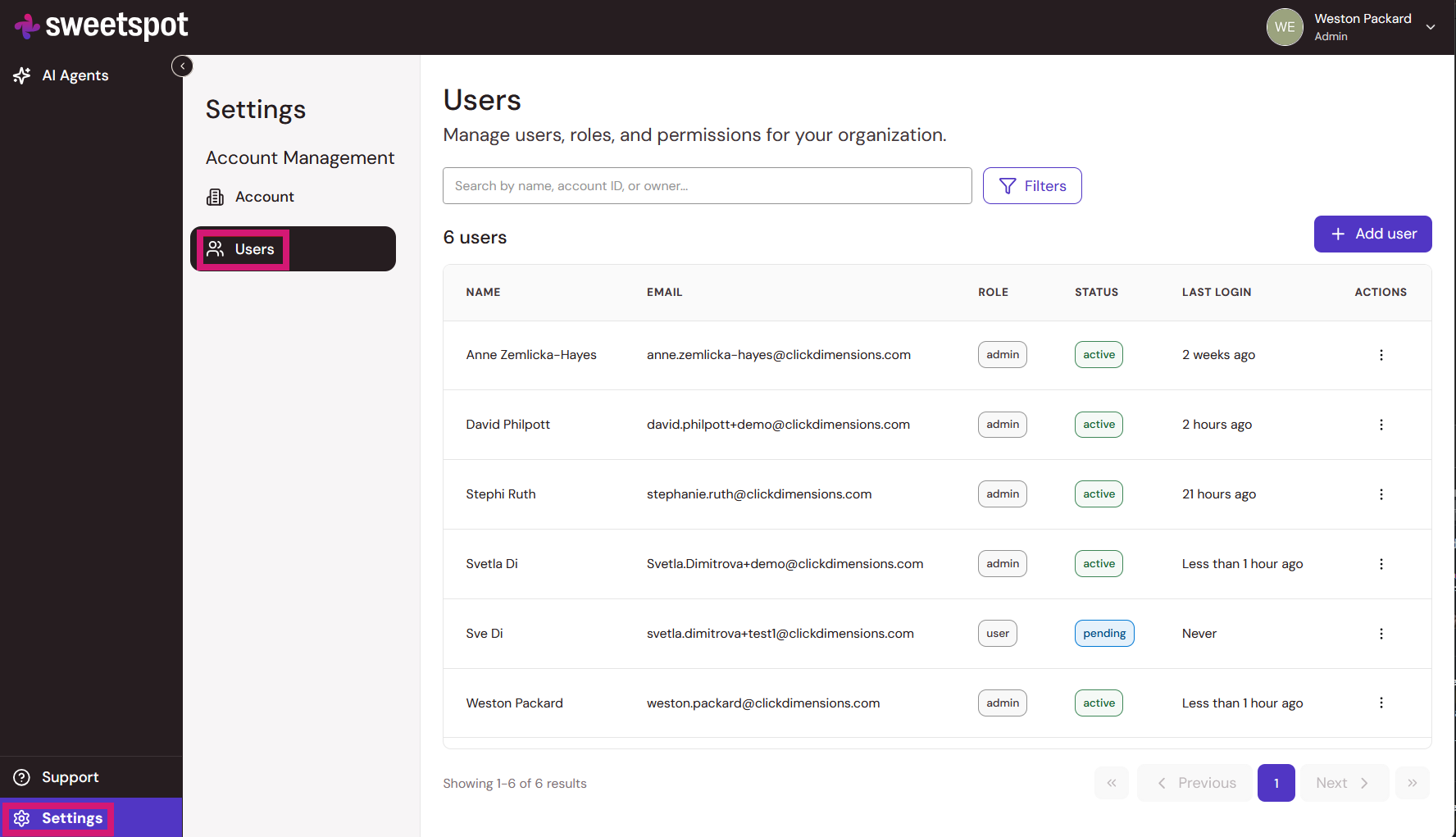Image resolution: width=1456 pixels, height=837 pixels.
Task: Open actions menu for Stephi Ruth
Action: pyautogui.click(x=1381, y=494)
